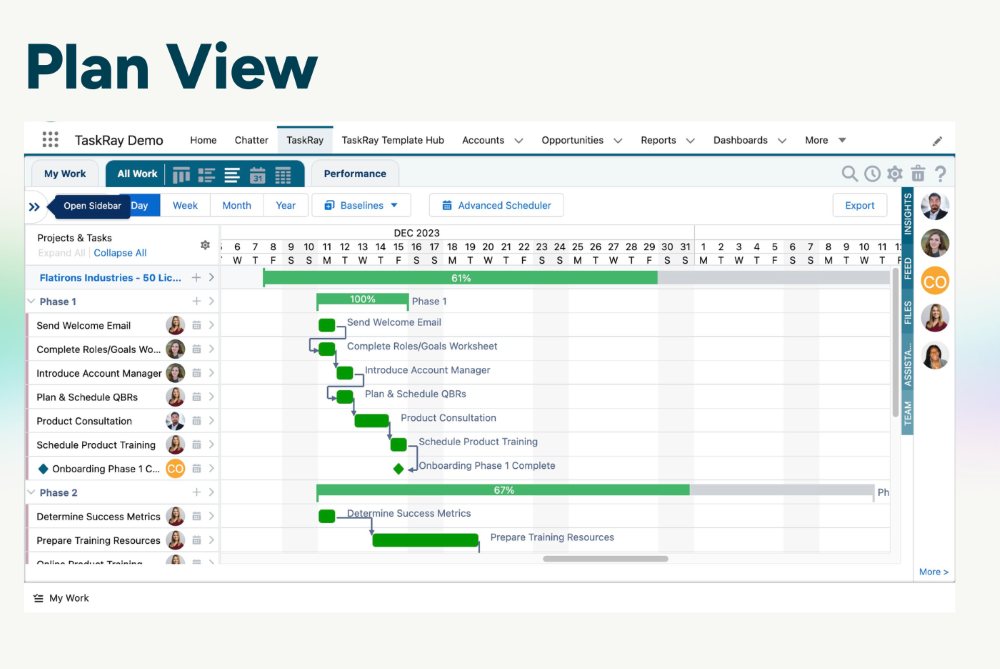This screenshot has height=669, width=1000.
Task: Click the 61% project progress bar
Action: (x=460, y=276)
